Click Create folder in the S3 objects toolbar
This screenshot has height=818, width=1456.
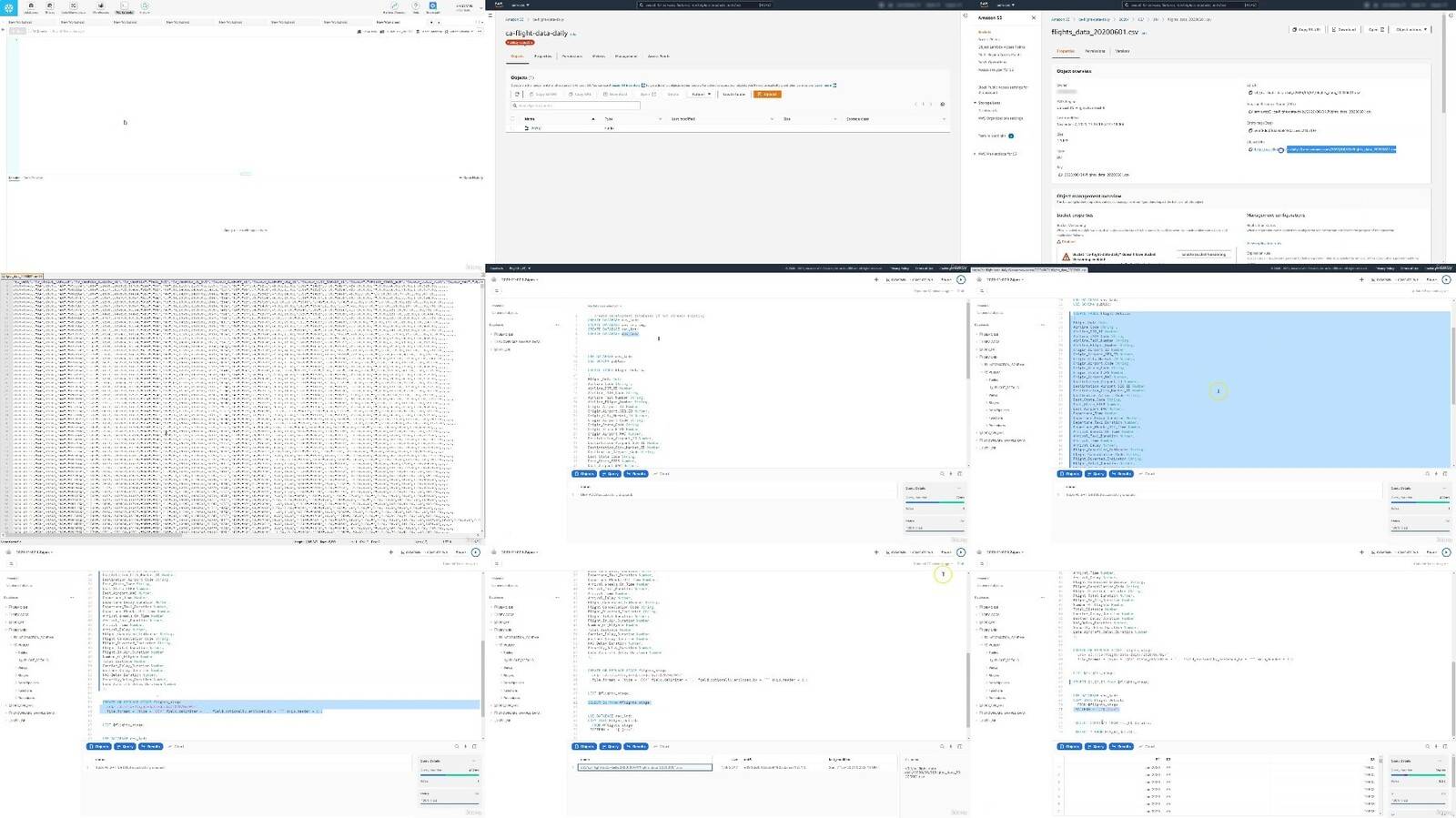(733, 94)
